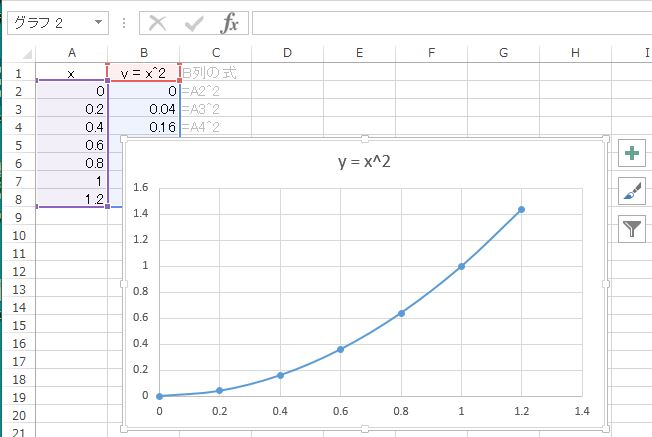Click inside the Name Box showing グラフ 2
652x437 pixels.
click(50, 23)
